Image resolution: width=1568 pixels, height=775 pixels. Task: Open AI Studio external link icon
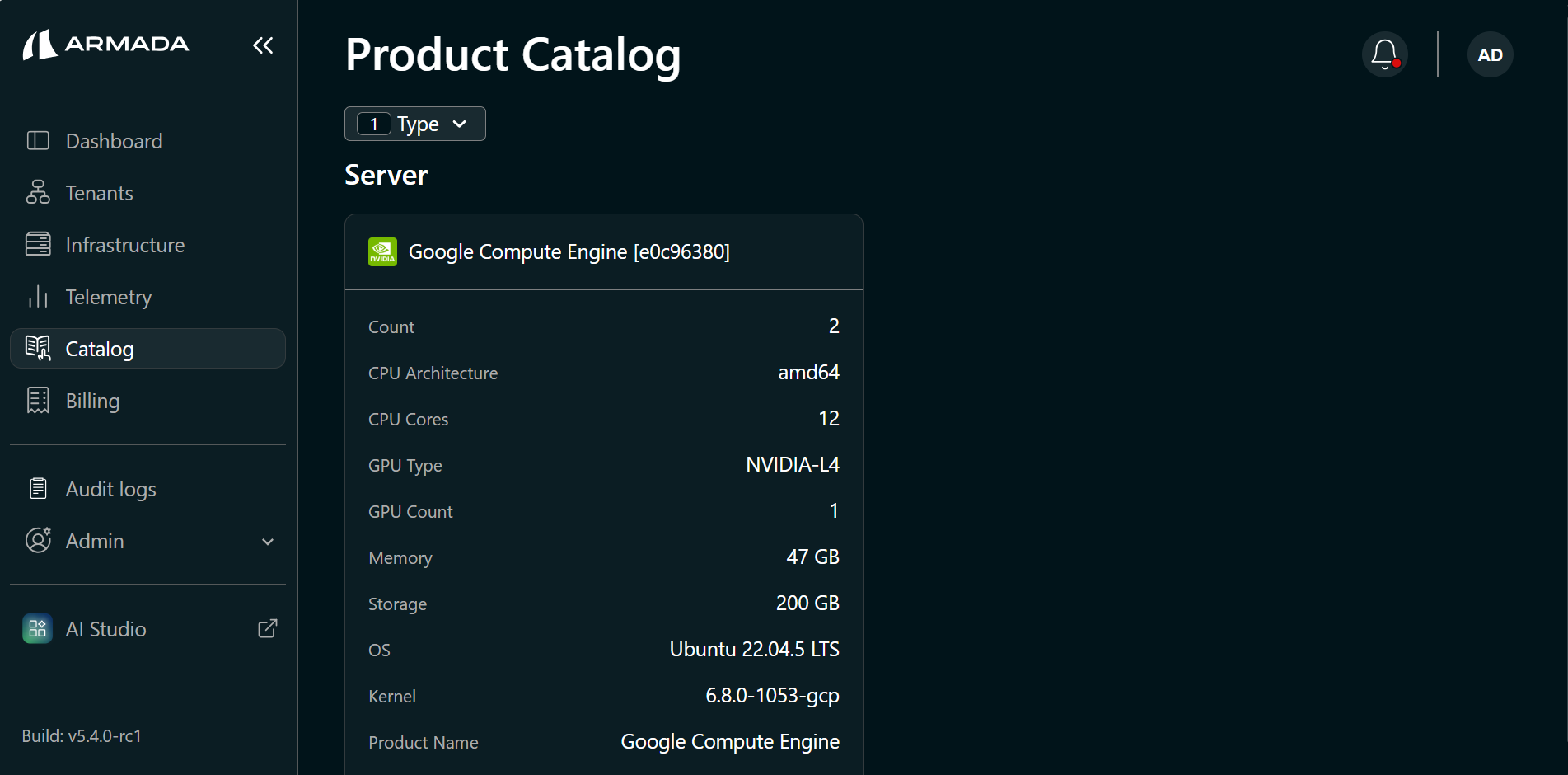268,628
